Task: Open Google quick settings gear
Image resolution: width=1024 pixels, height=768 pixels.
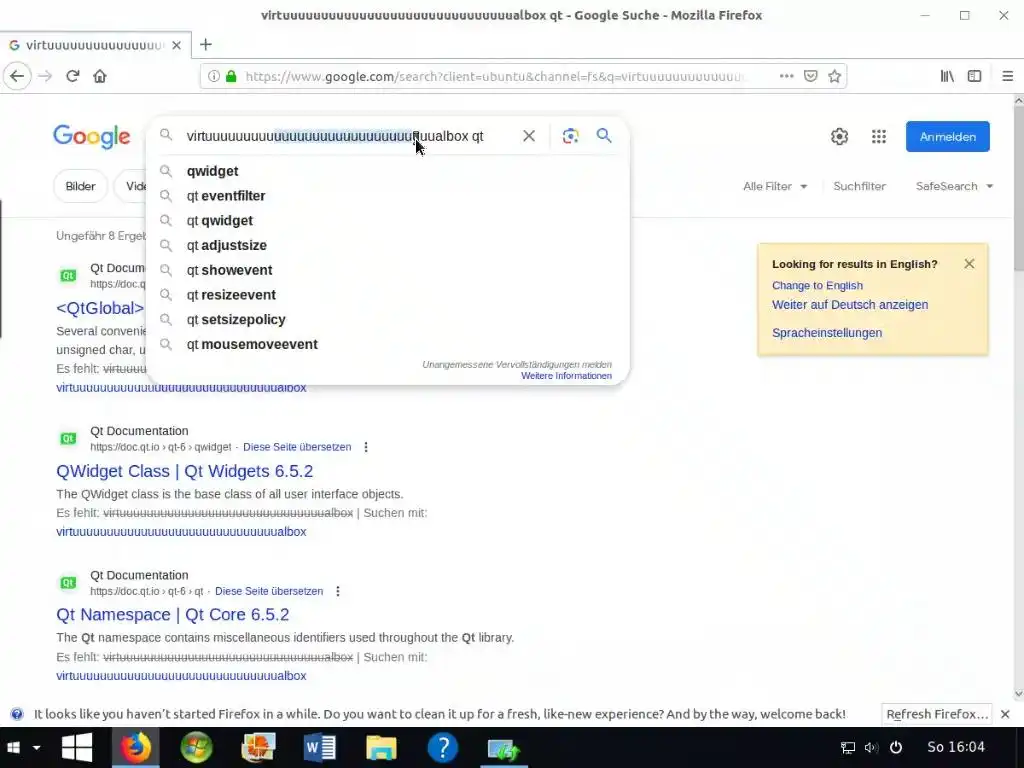Action: 839,136
